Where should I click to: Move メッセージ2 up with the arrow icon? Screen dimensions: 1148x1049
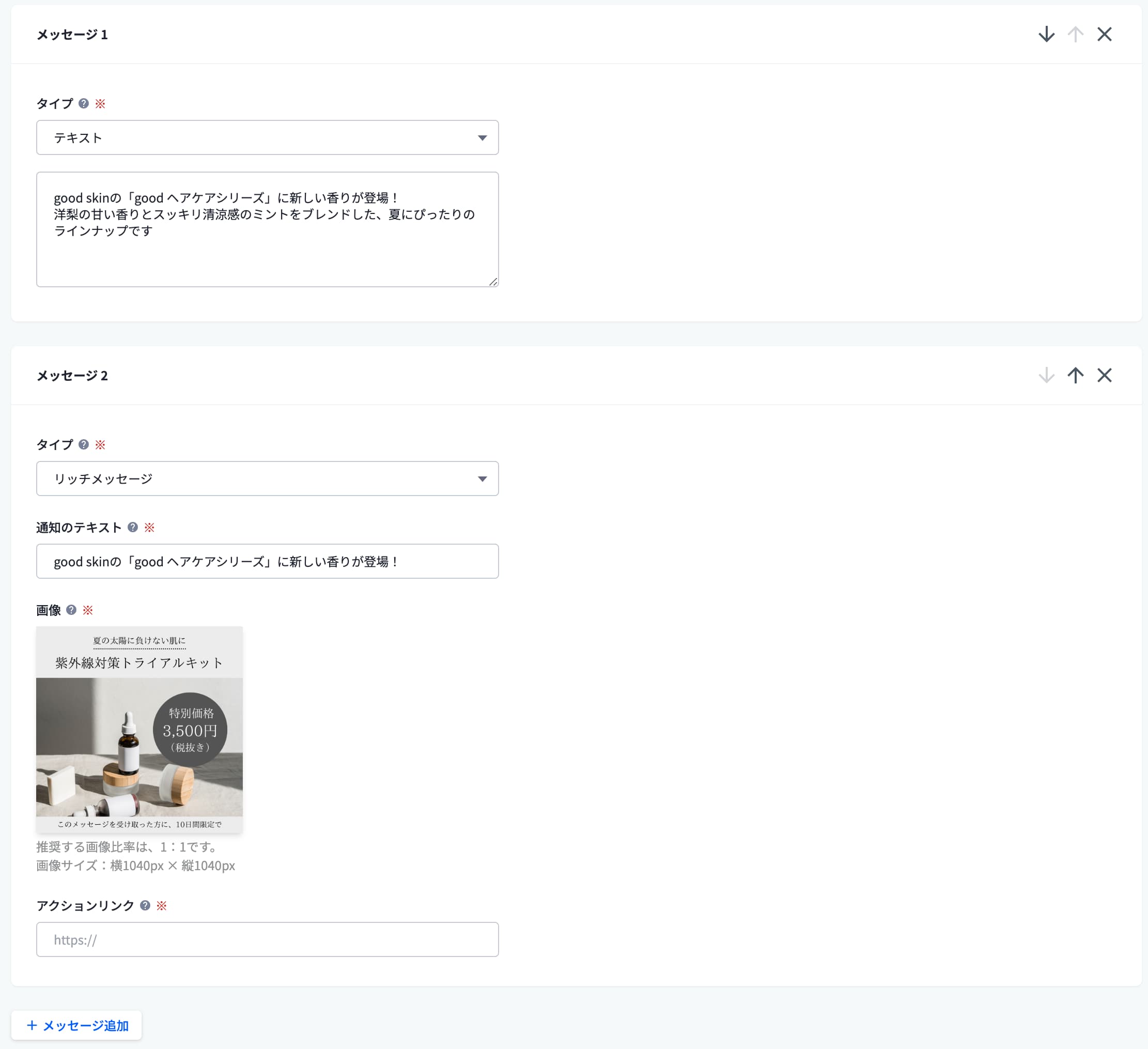pyautogui.click(x=1076, y=375)
